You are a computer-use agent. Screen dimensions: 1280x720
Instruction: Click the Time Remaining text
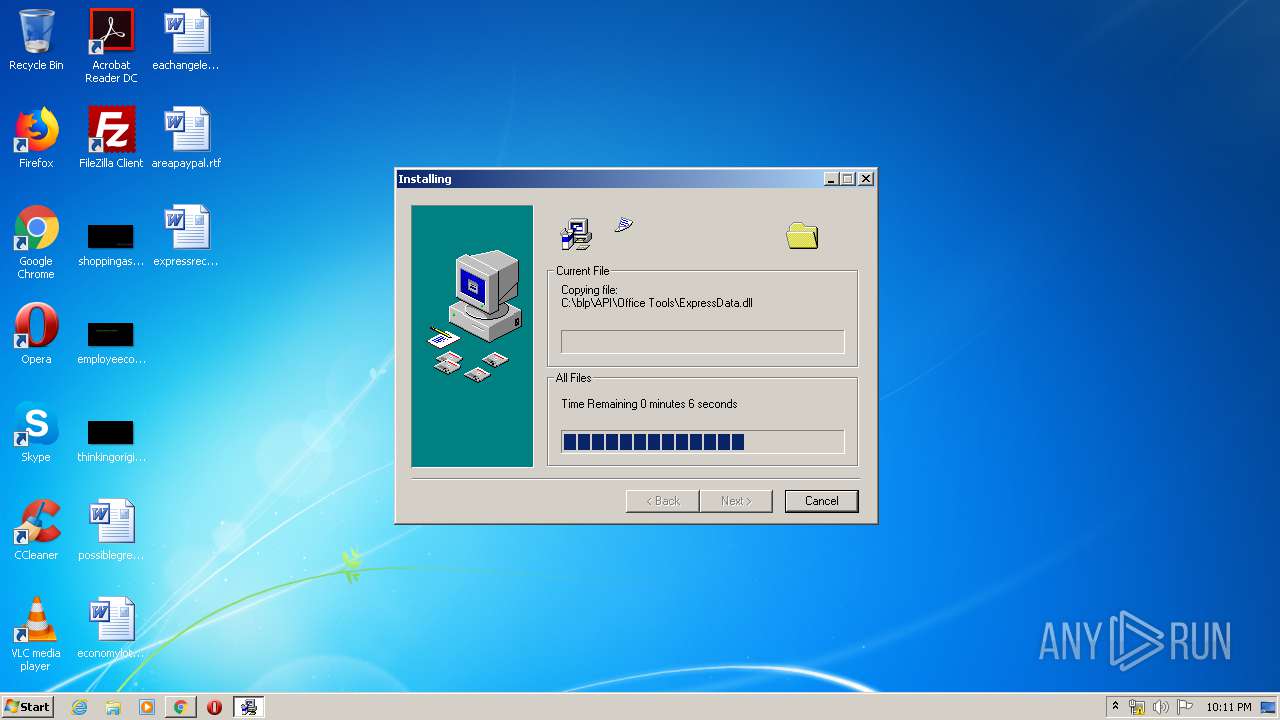(x=649, y=404)
